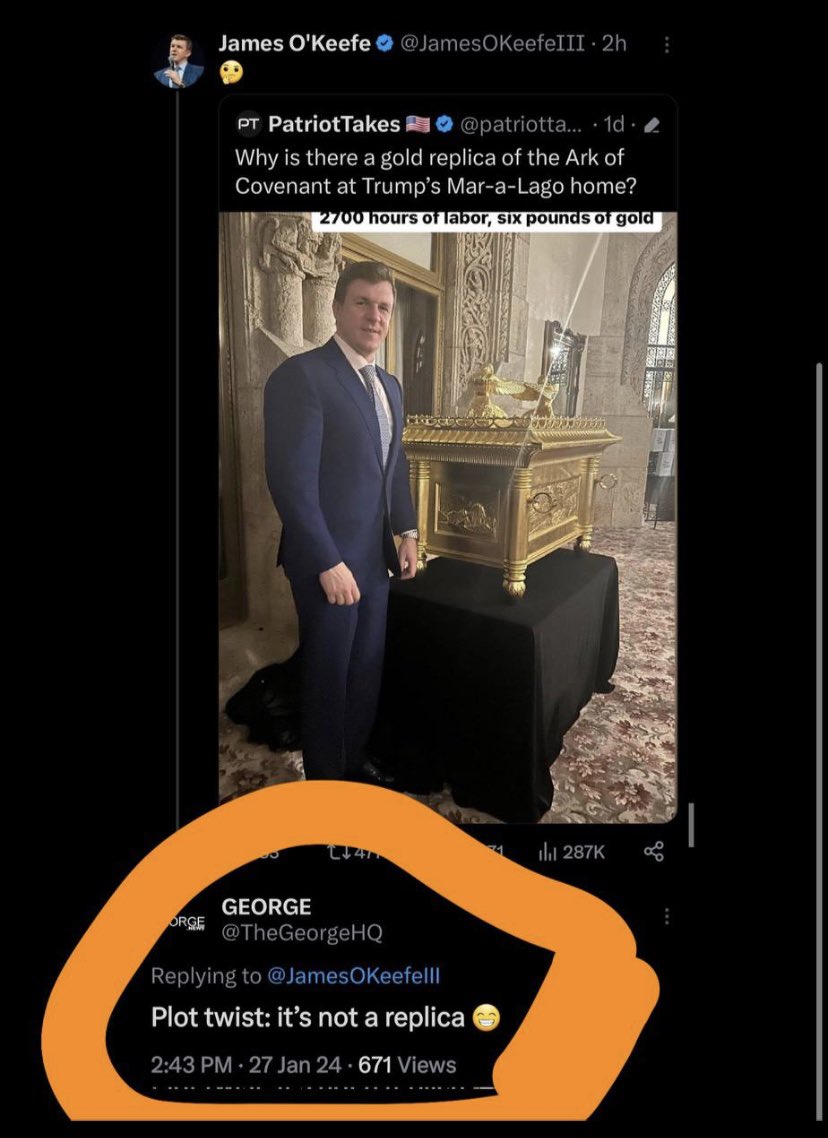
Task: Open James O'Keefe's profile avatar
Action: 179,62
